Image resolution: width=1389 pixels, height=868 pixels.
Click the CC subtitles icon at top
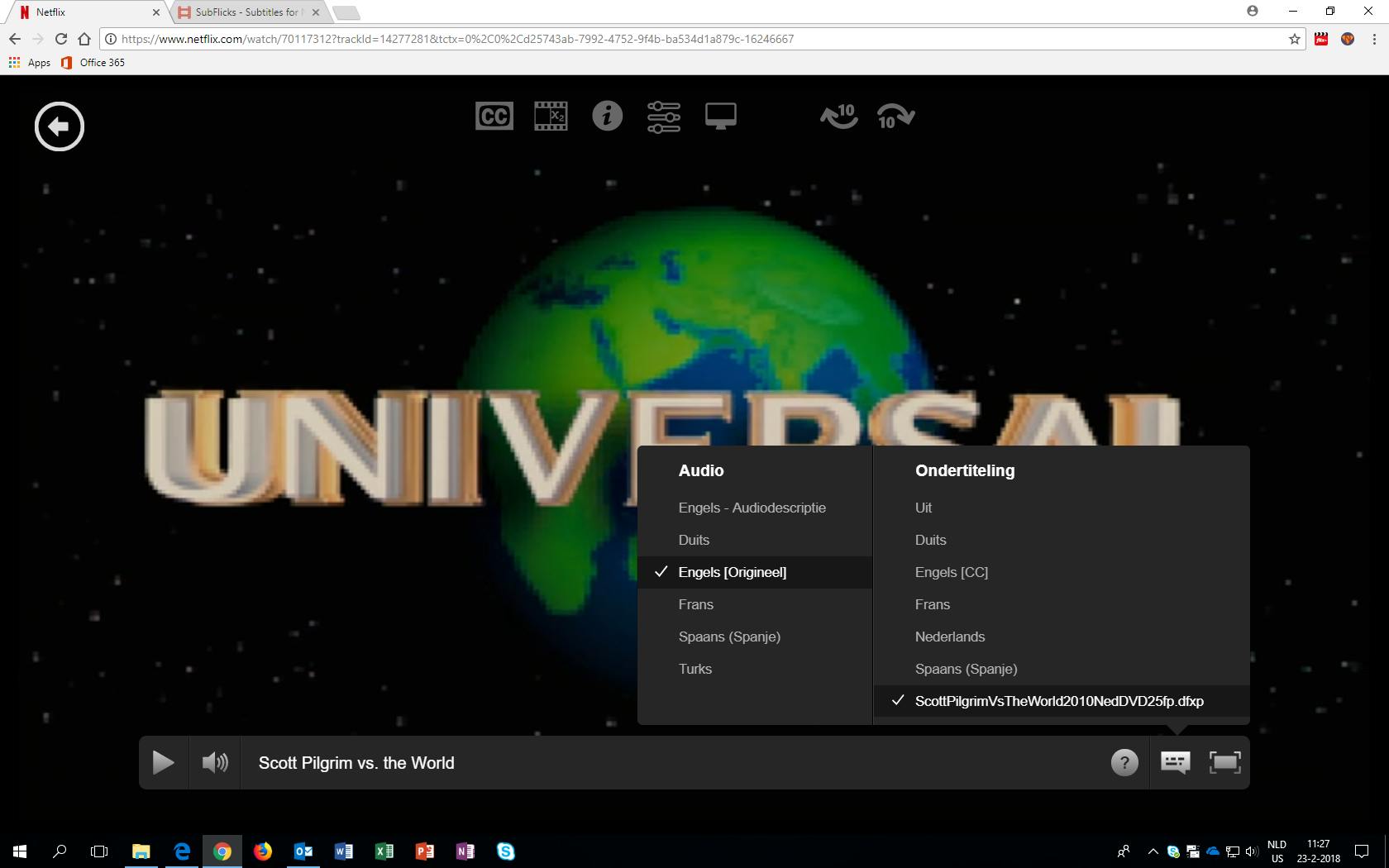(494, 117)
